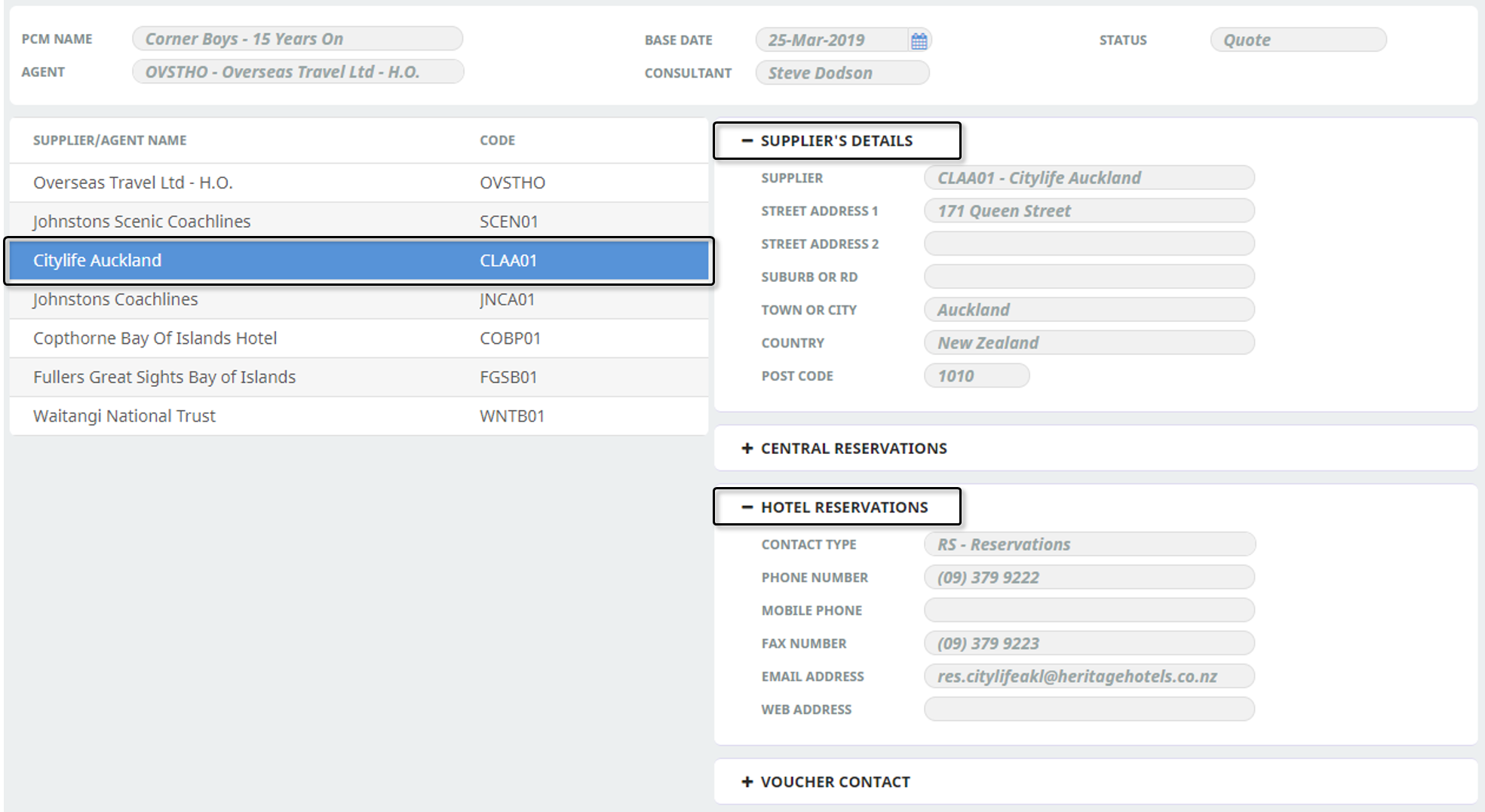The image size is (1485, 812).
Task: Click the empty Street Address 2 field
Action: 1089,244
